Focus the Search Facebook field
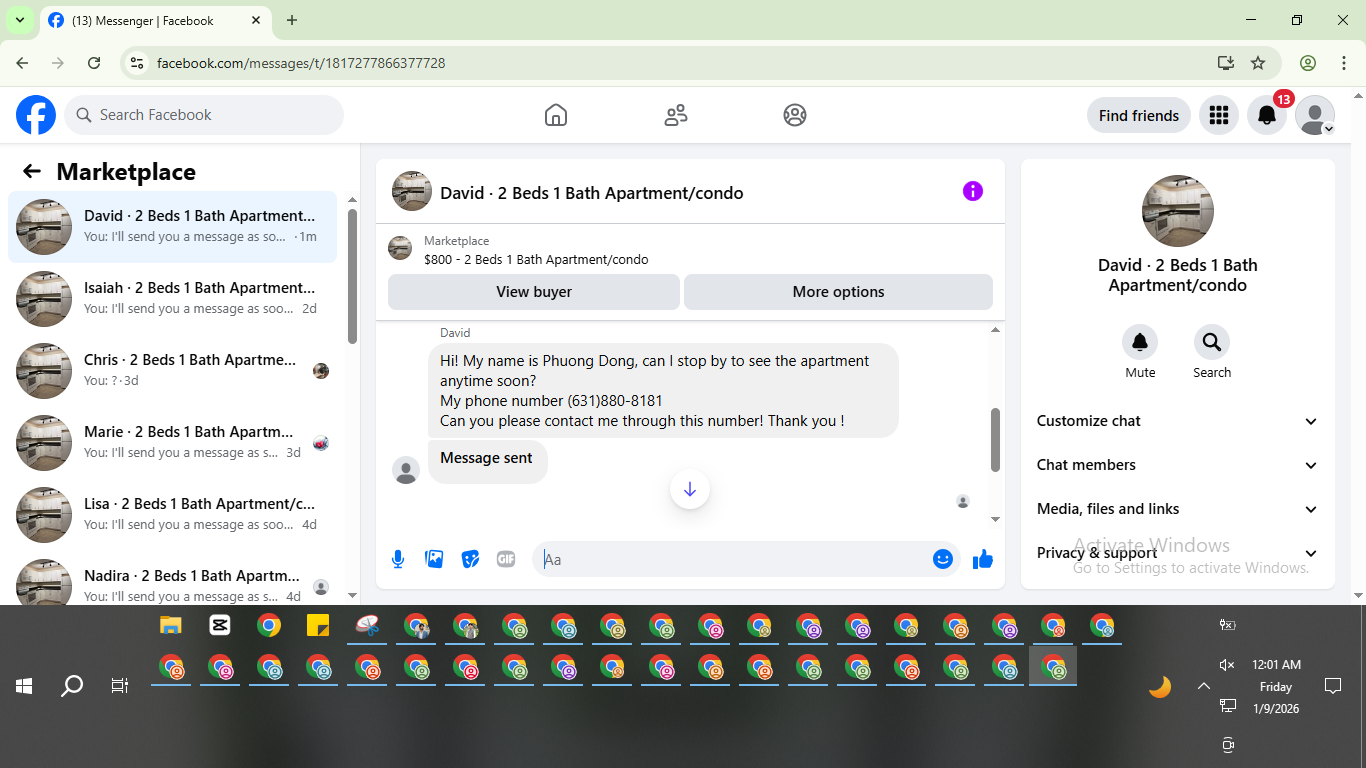The width and height of the screenshot is (1366, 768). coord(204,115)
